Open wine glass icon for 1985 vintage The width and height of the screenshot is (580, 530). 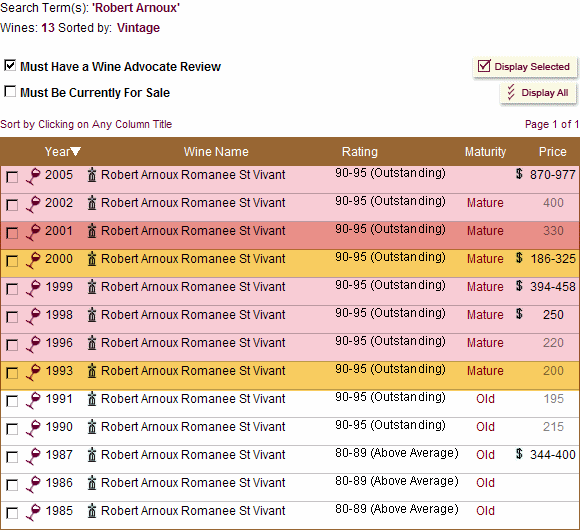pyautogui.click(x=33, y=513)
